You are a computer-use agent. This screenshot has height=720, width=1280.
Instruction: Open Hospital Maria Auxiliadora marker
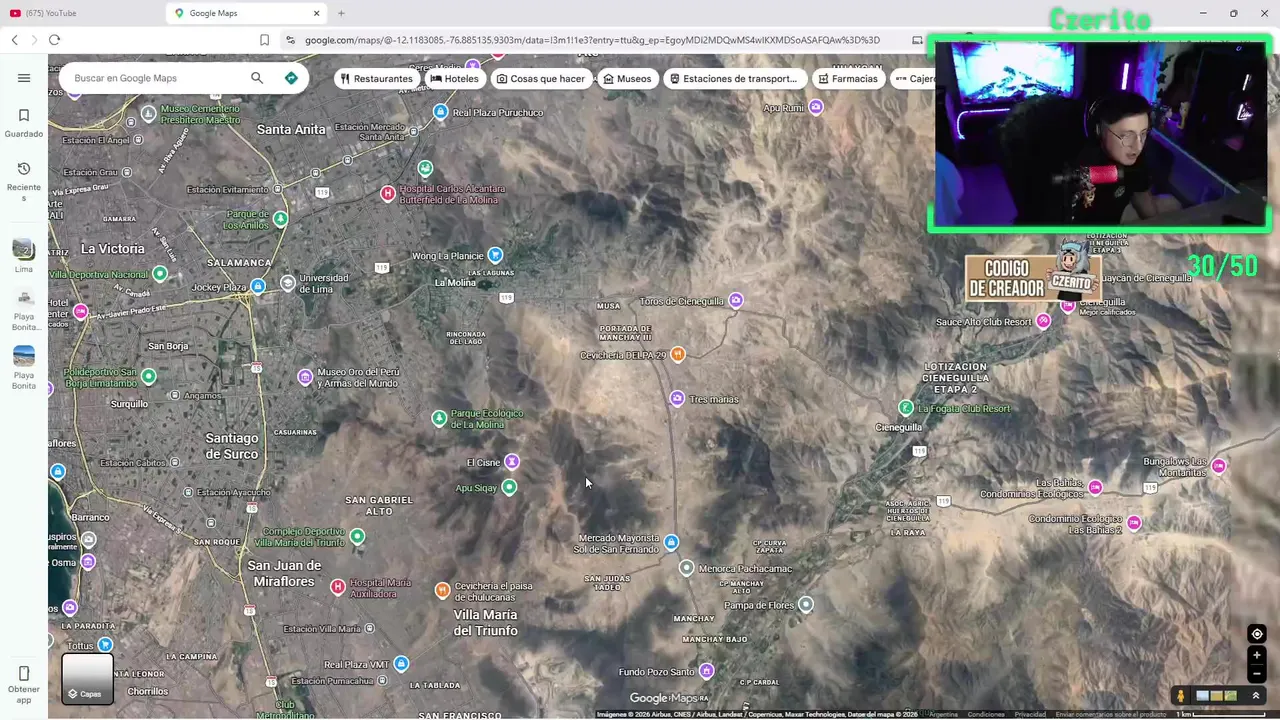pyautogui.click(x=338, y=587)
